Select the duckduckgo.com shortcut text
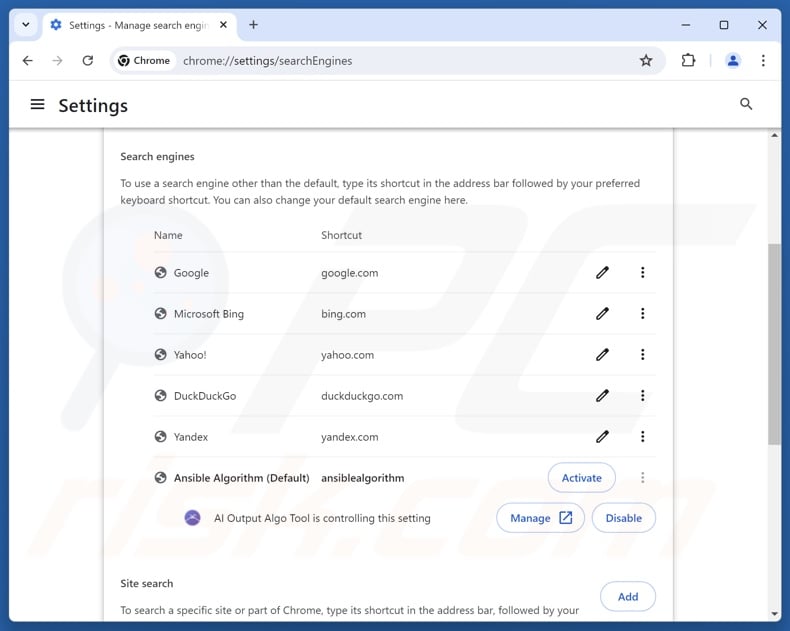Image resolution: width=790 pixels, height=631 pixels. tap(362, 396)
